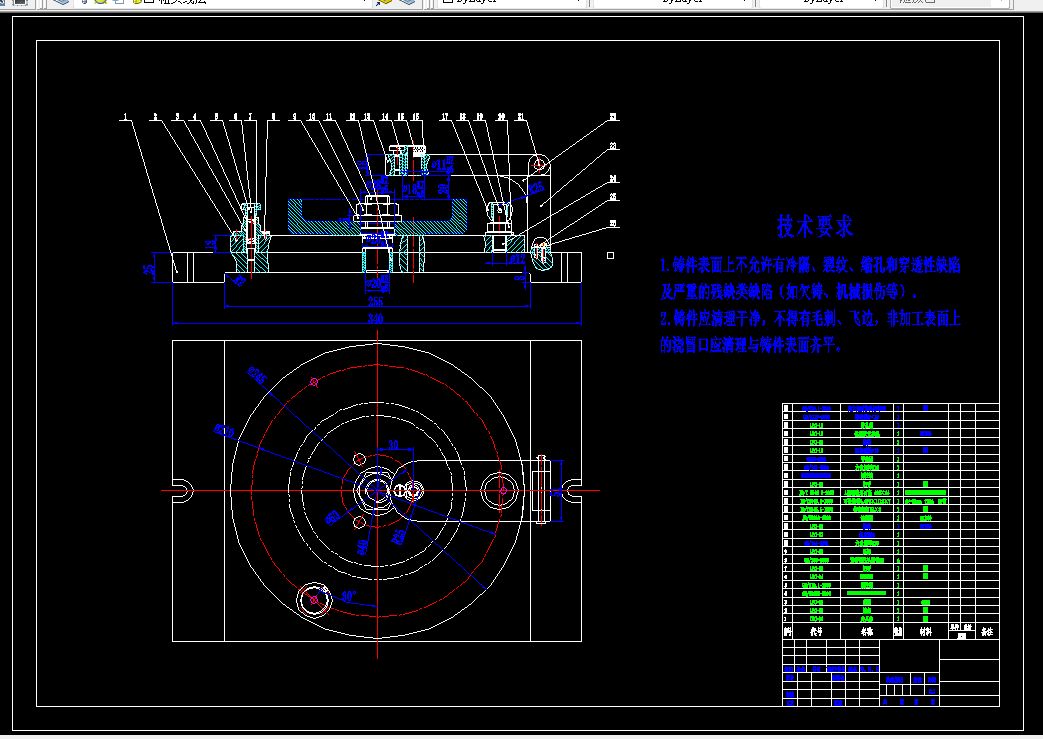
Task: Select the small white square right of section view
Action: tap(611, 255)
